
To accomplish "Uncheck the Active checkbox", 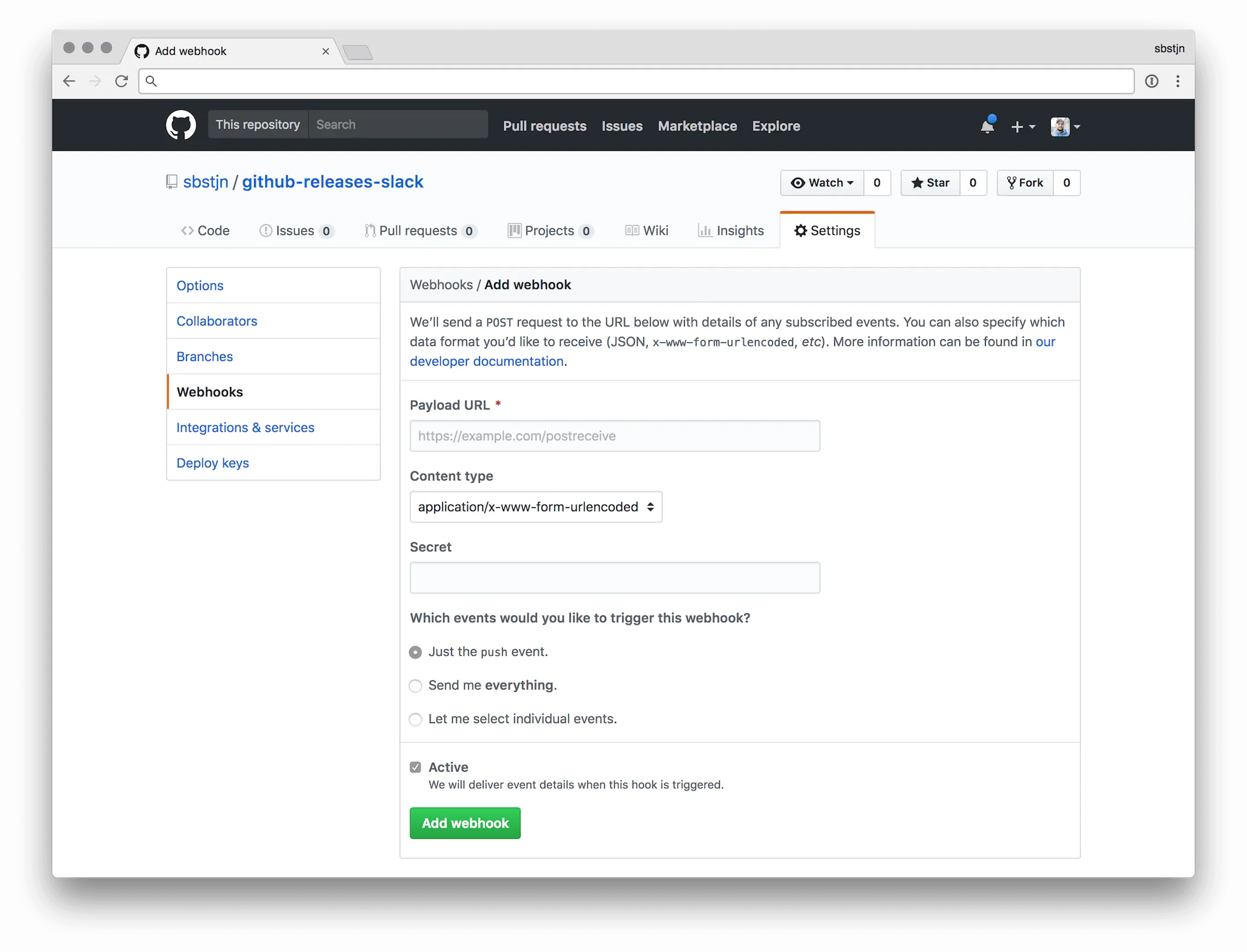I will point(415,767).
